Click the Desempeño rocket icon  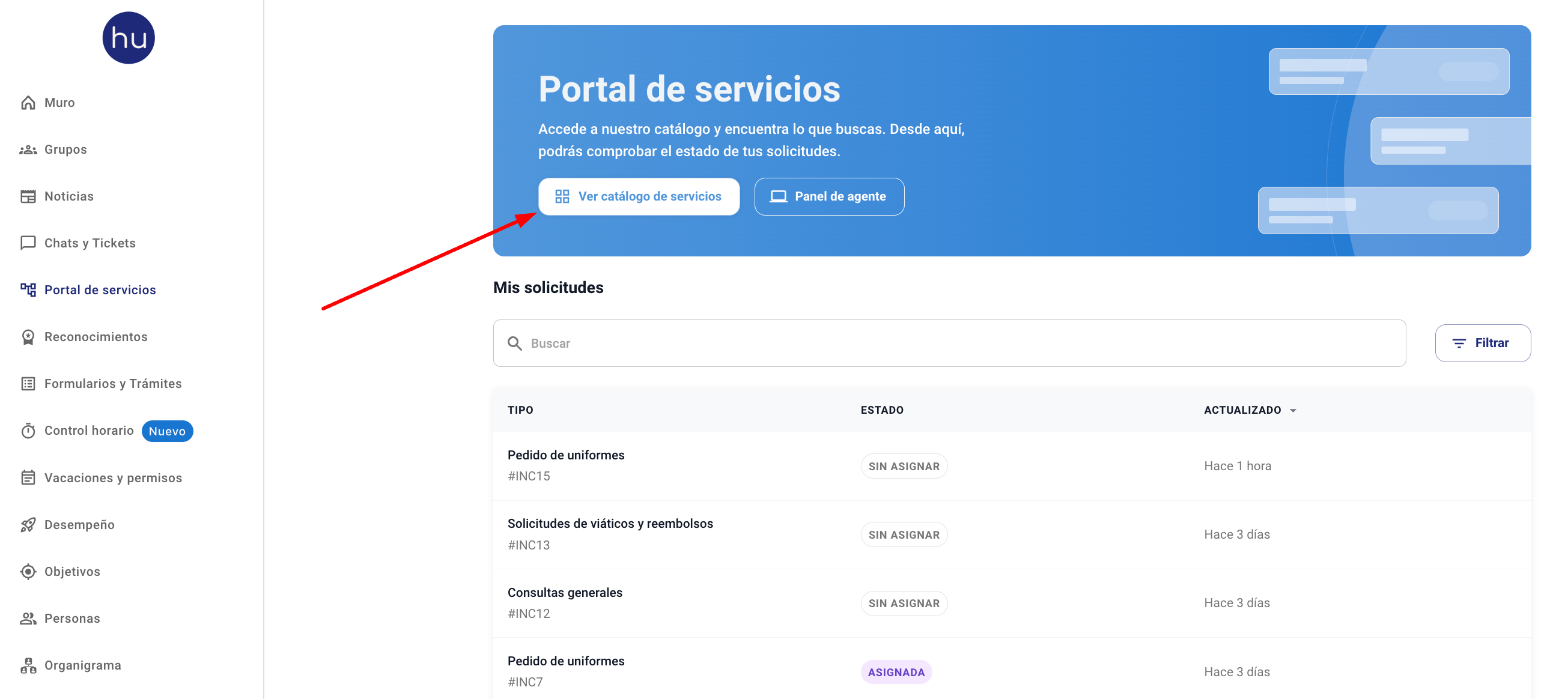[28, 524]
